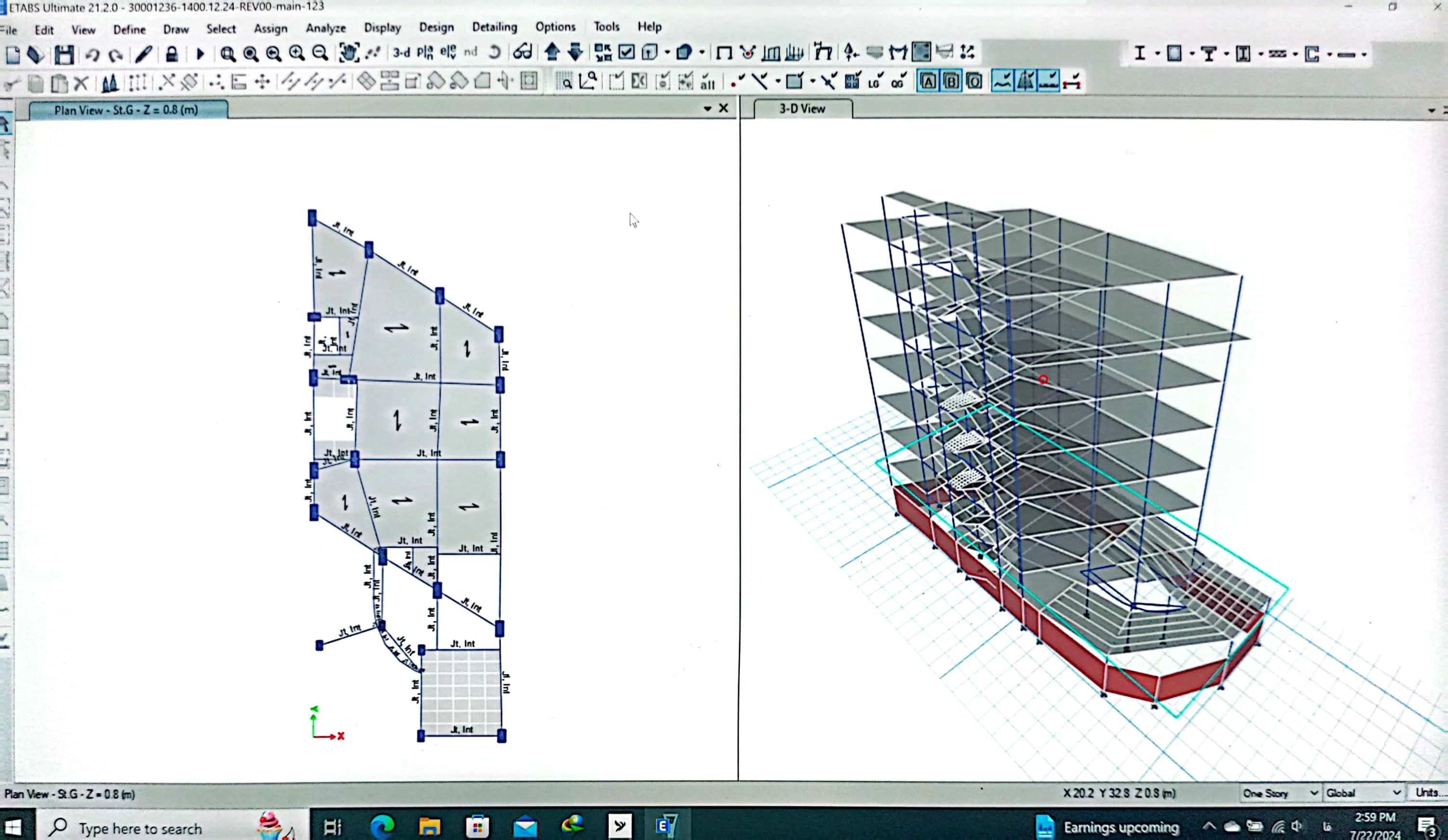Click the Rubber Band Zoom icon
1448x840 pixels.
point(227,54)
